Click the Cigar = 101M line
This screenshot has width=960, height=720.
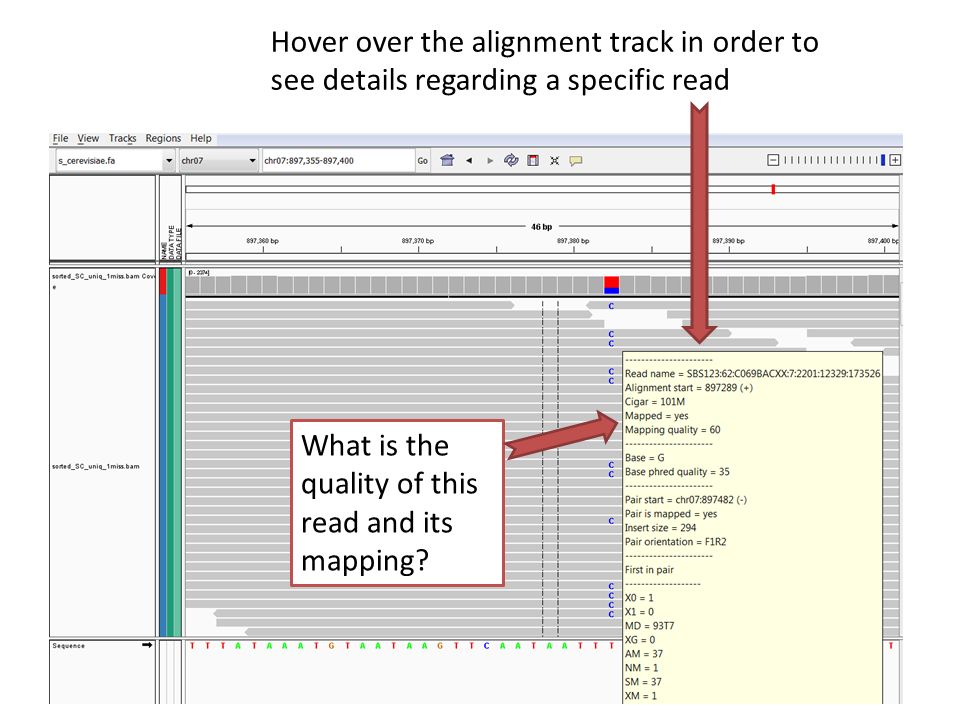(655, 402)
